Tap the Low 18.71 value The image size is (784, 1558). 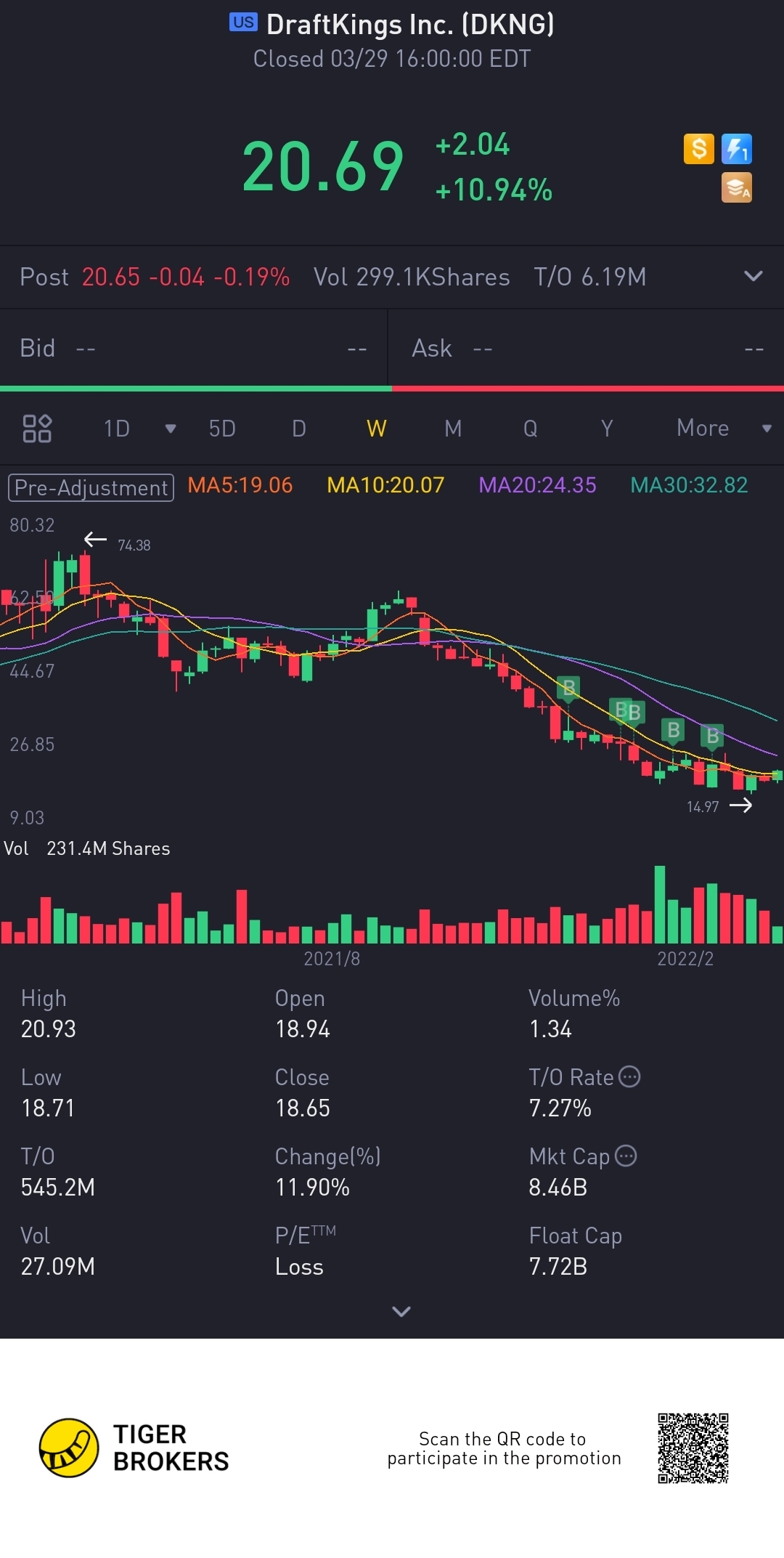(48, 1108)
